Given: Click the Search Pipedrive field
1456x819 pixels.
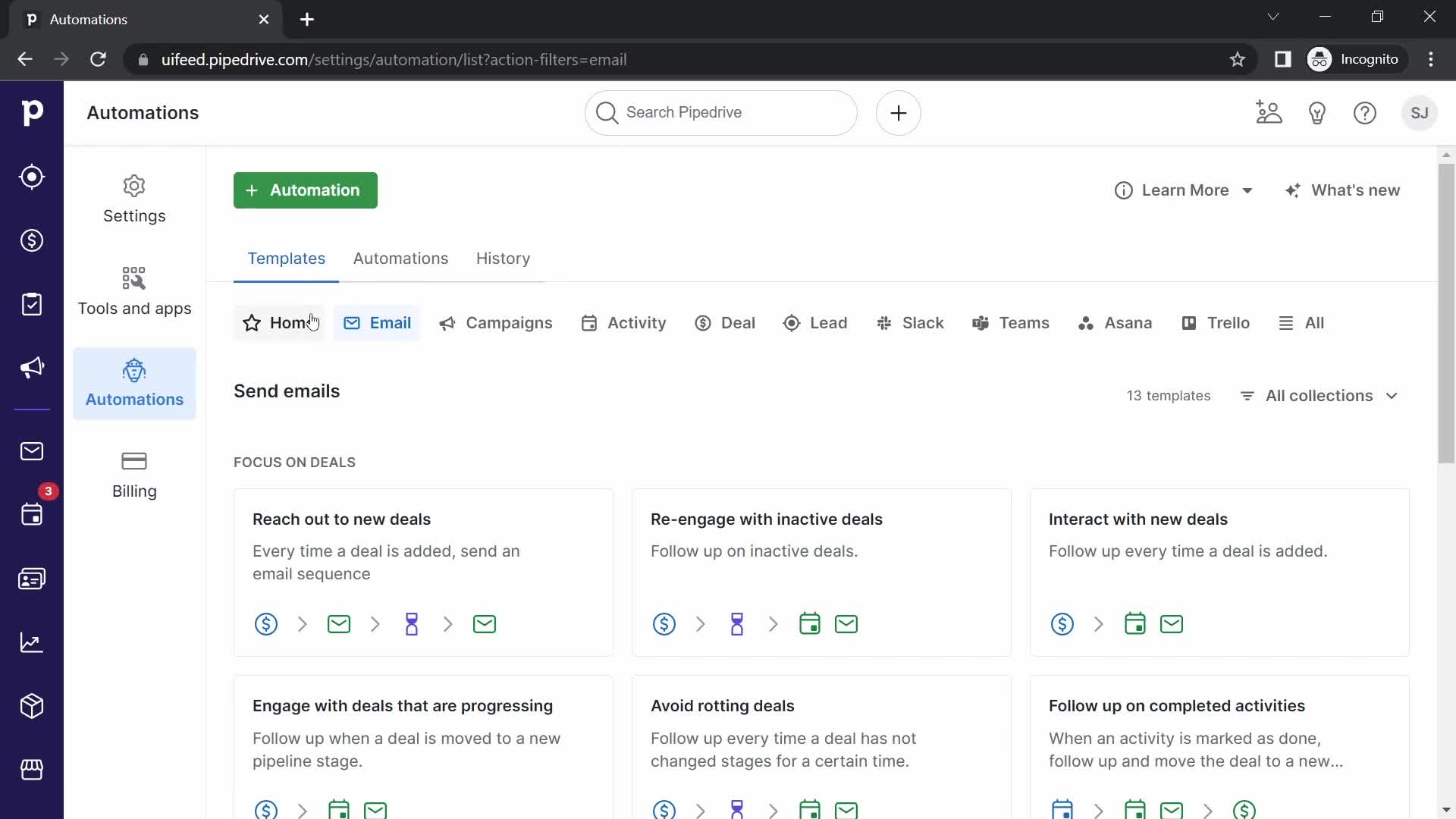Looking at the screenshot, I should point(721,113).
